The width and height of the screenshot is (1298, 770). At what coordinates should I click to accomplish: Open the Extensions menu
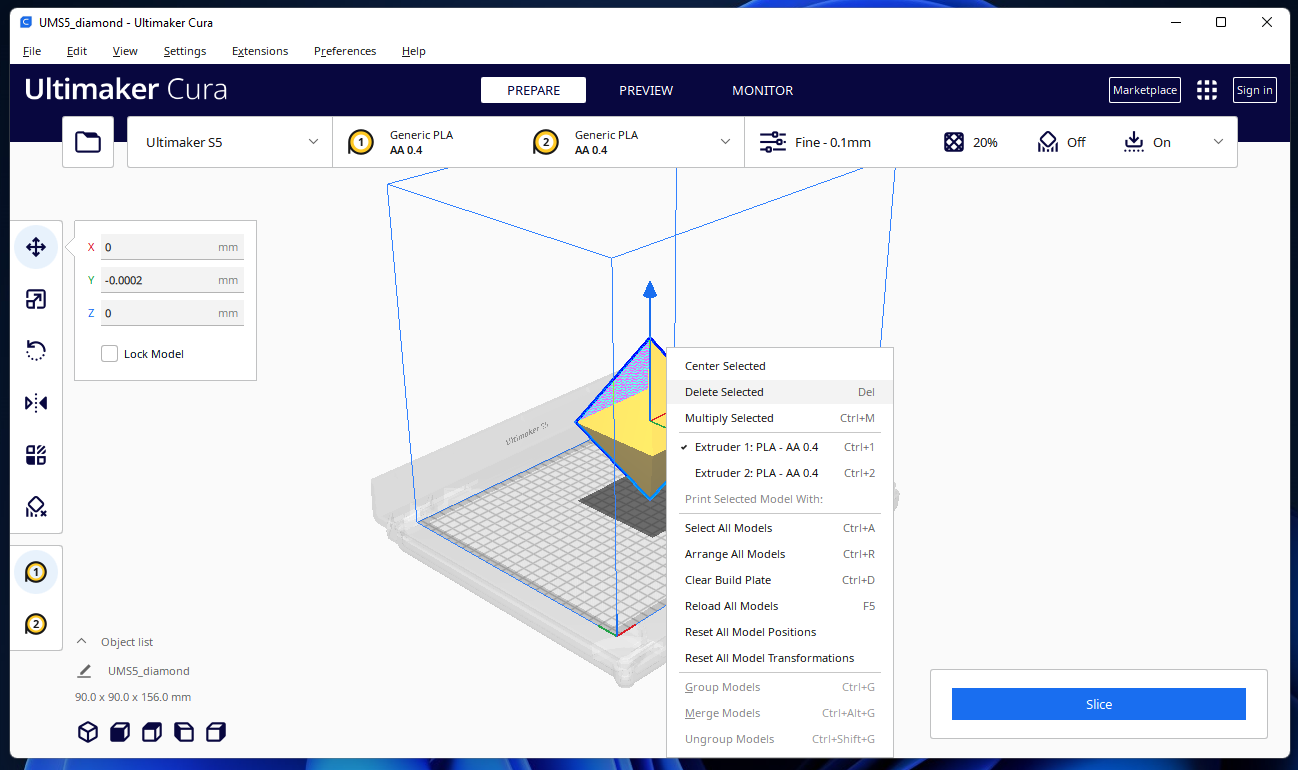(x=260, y=51)
